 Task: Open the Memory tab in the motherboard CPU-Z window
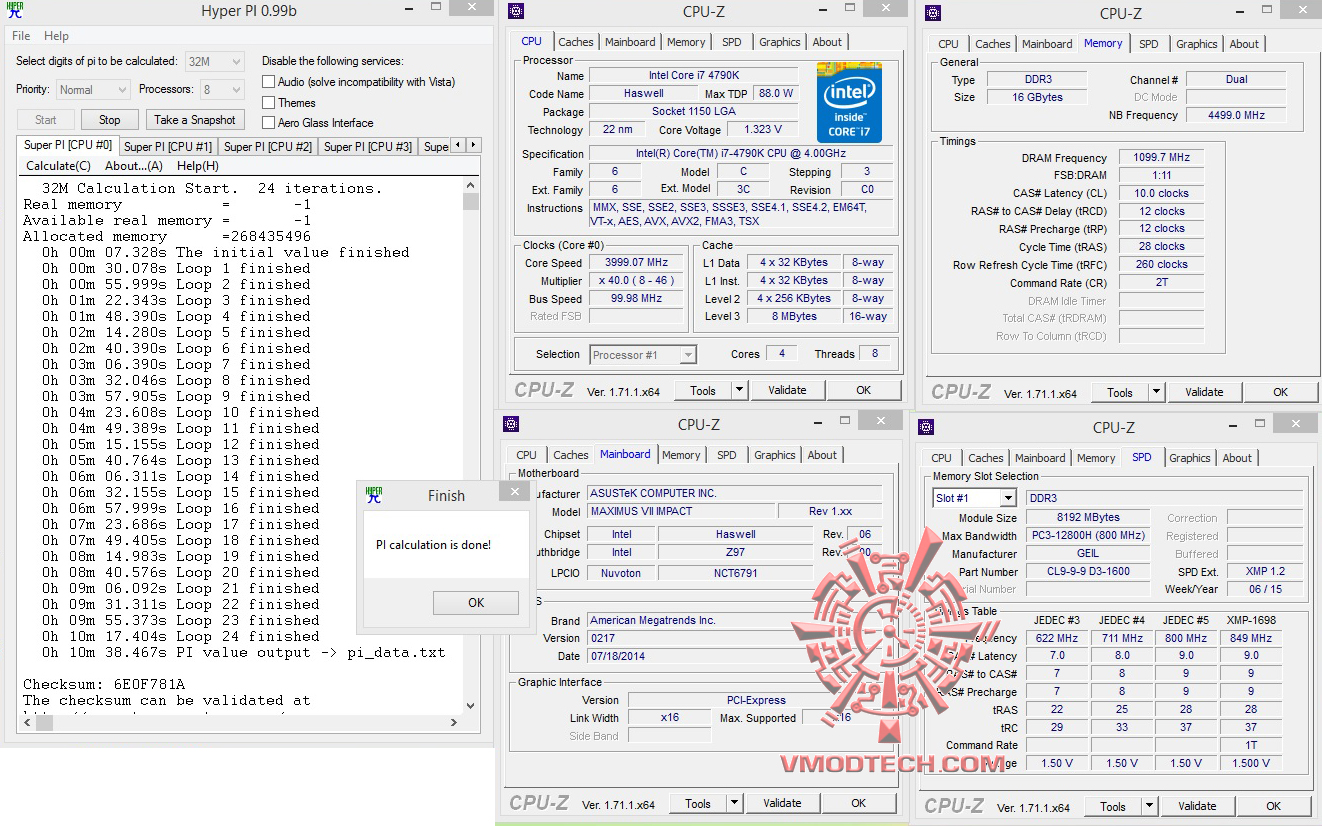(x=681, y=455)
